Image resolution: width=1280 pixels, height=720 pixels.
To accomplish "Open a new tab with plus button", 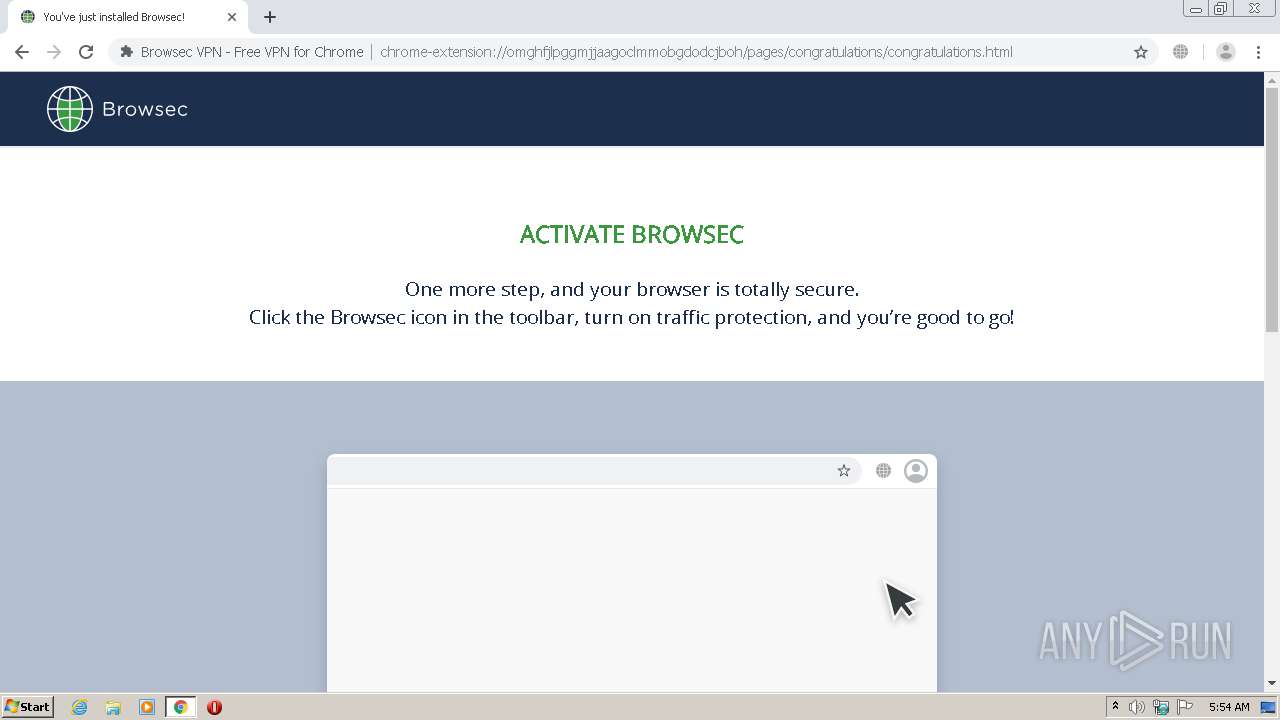I will click(x=270, y=17).
